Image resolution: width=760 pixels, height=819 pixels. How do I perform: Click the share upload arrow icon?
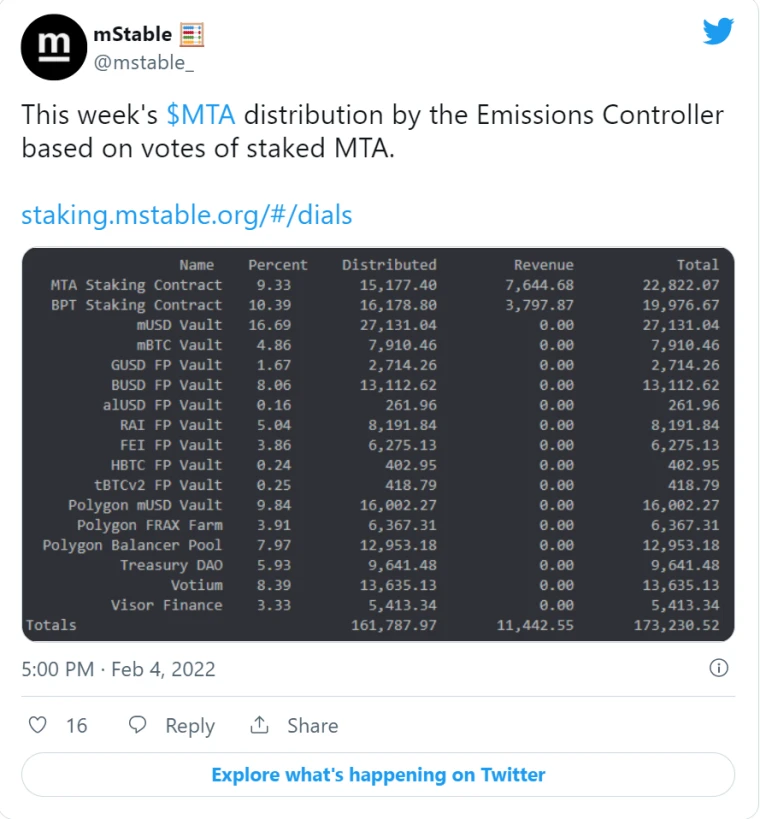pos(260,725)
